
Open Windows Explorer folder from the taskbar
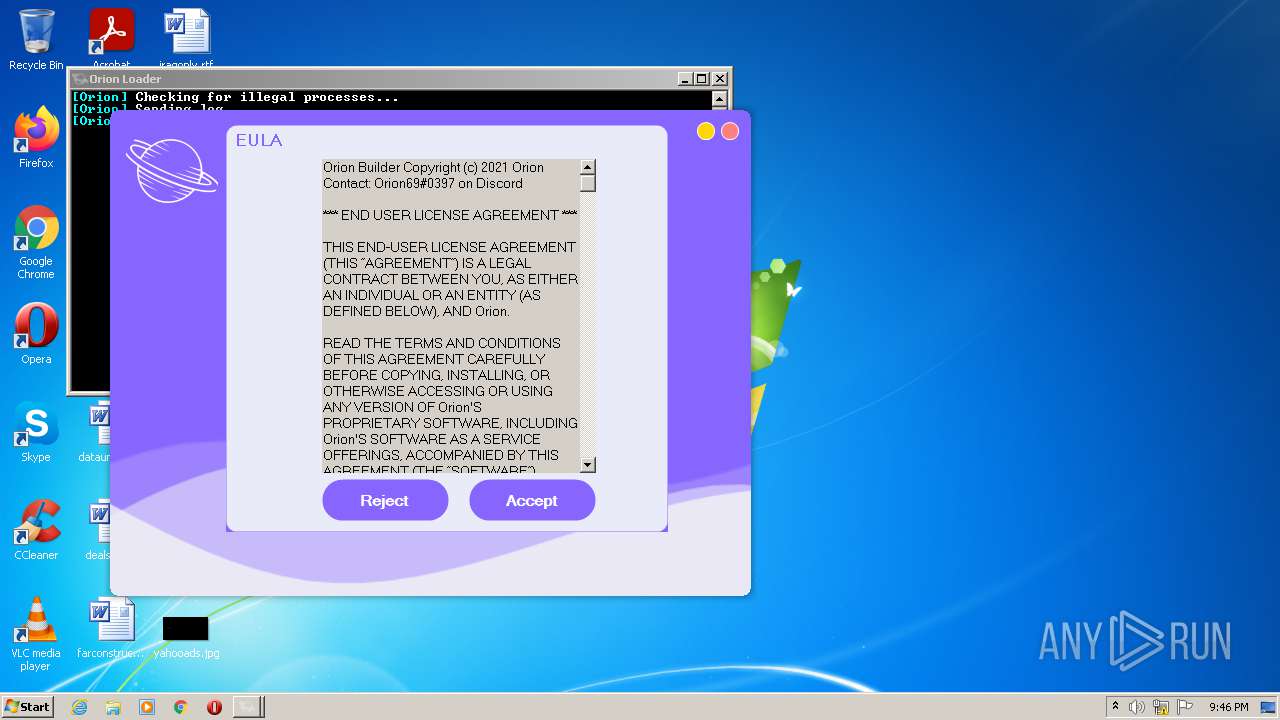113,707
